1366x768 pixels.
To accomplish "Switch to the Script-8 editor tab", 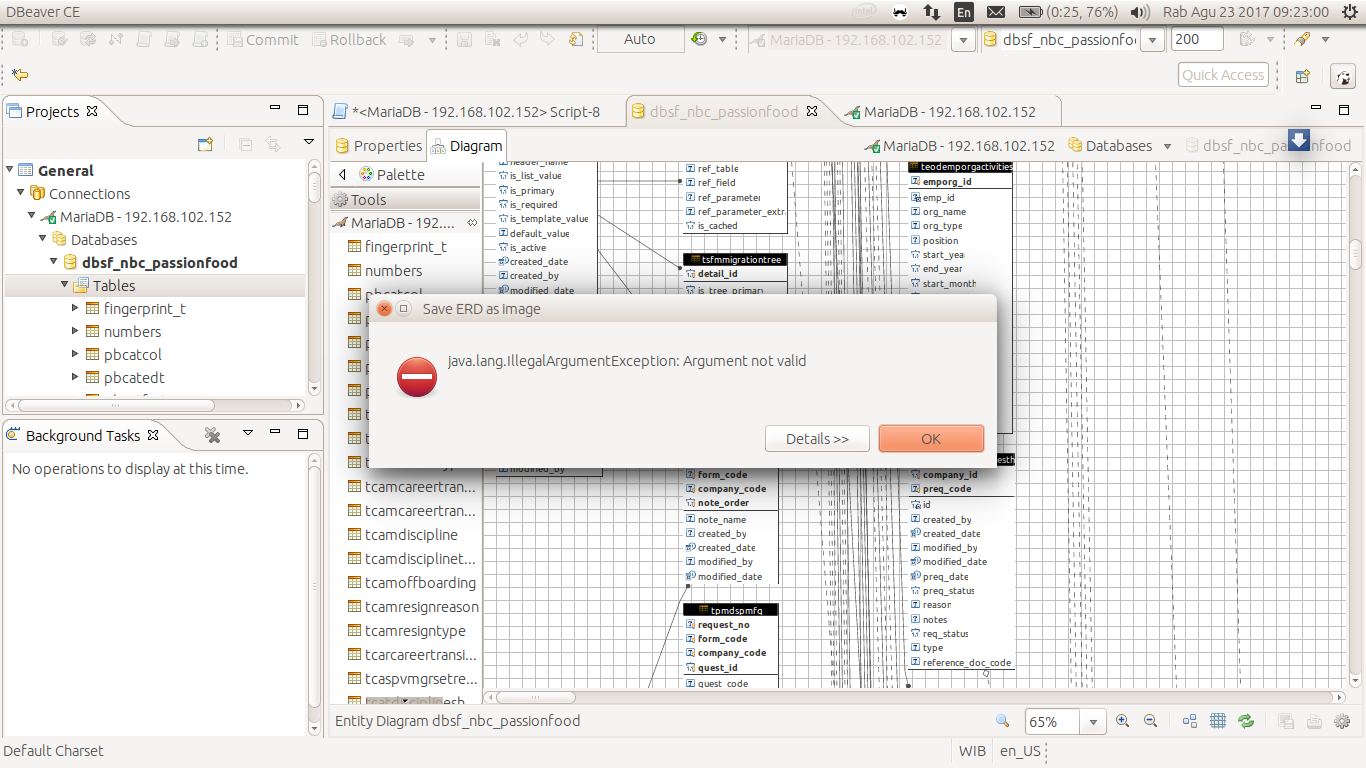I will pyautogui.click(x=467, y=112).
